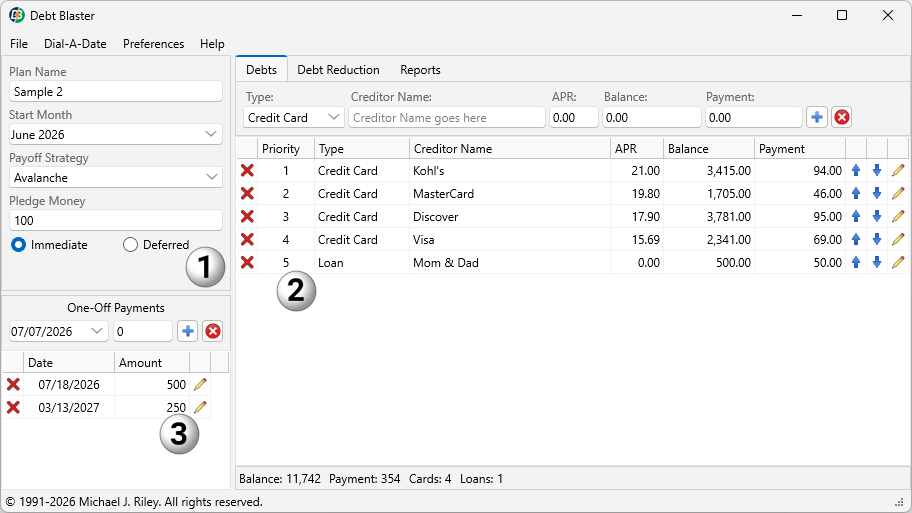Open the Preferences menu

coord(154,44)
